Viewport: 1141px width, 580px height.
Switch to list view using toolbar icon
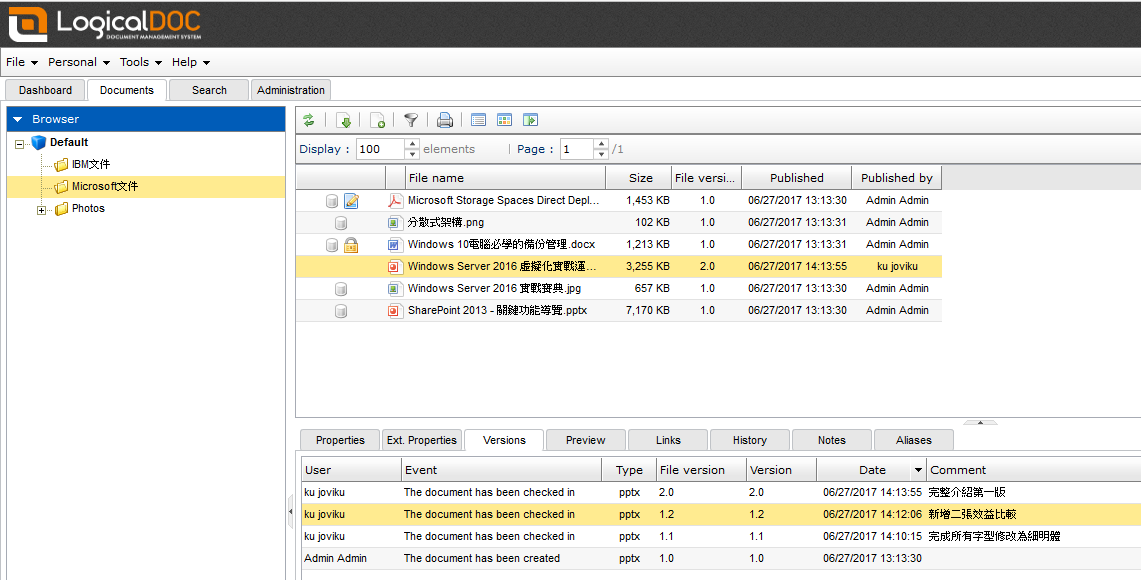coord(478,120)
